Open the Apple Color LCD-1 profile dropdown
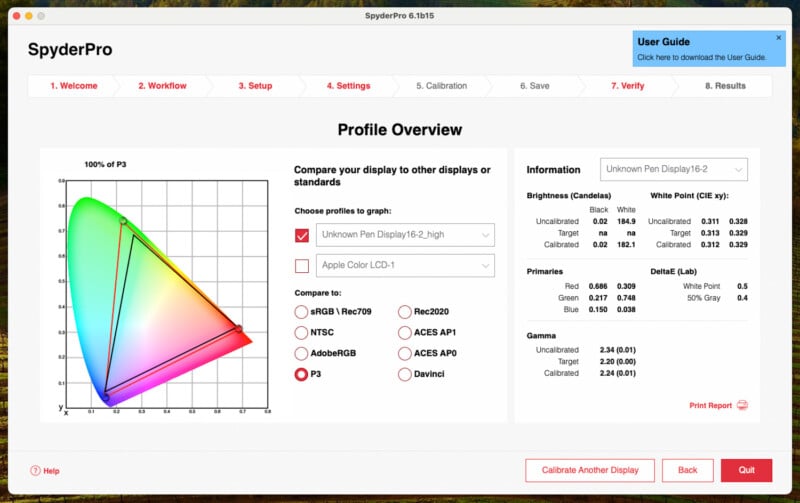This screenshot has height=503, width=800. [x=405, y=265]
